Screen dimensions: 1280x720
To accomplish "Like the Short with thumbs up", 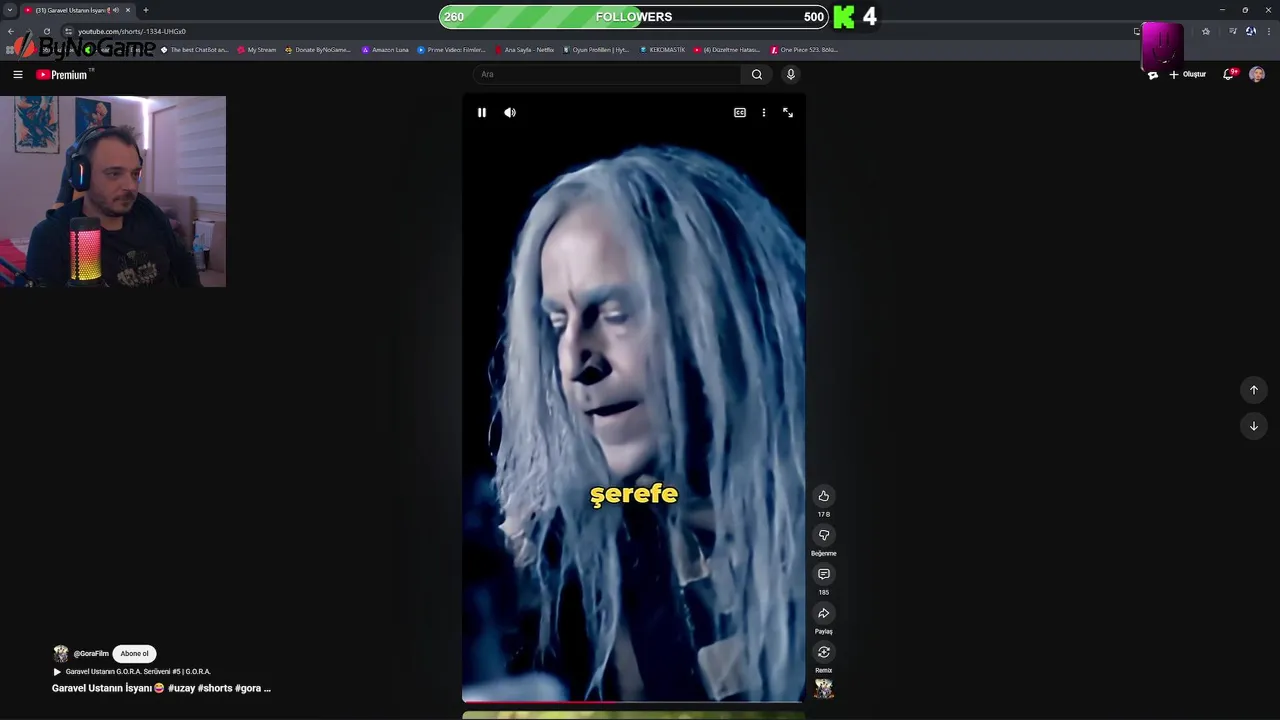I will pyautogui.click(x=824, y=496).
